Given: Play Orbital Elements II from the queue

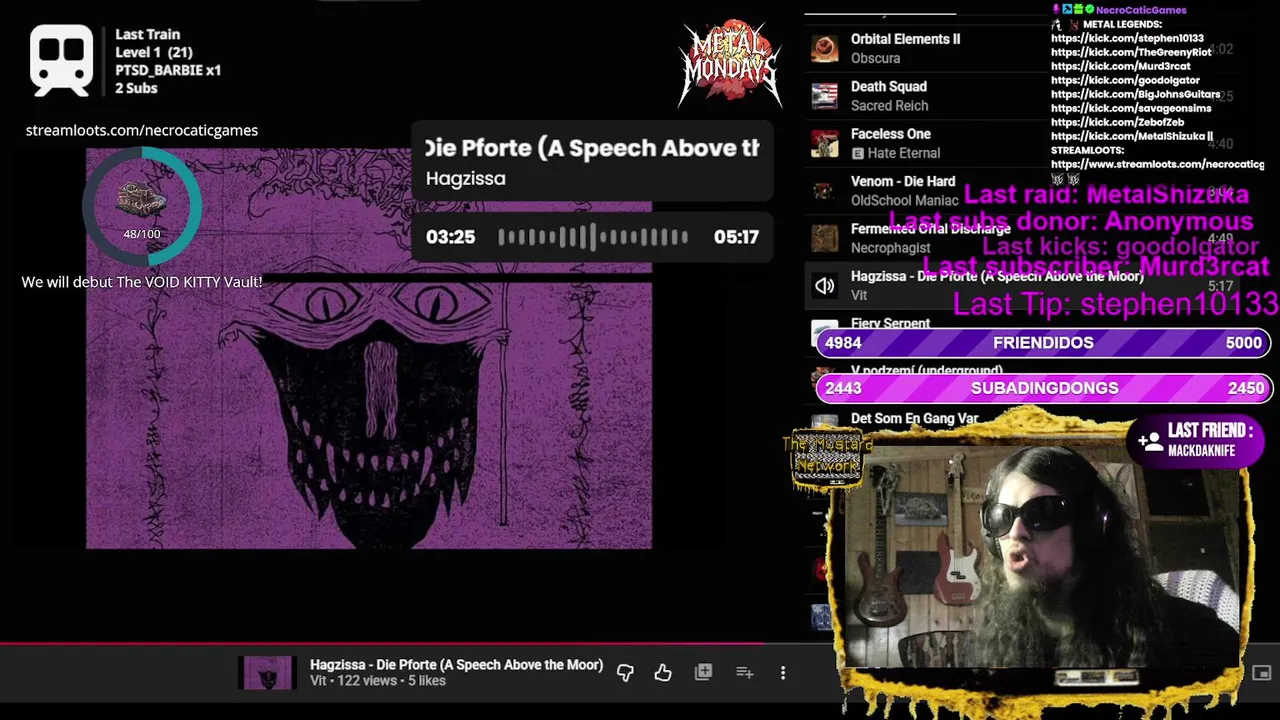Looking at the screenshot, I should 905,39.
